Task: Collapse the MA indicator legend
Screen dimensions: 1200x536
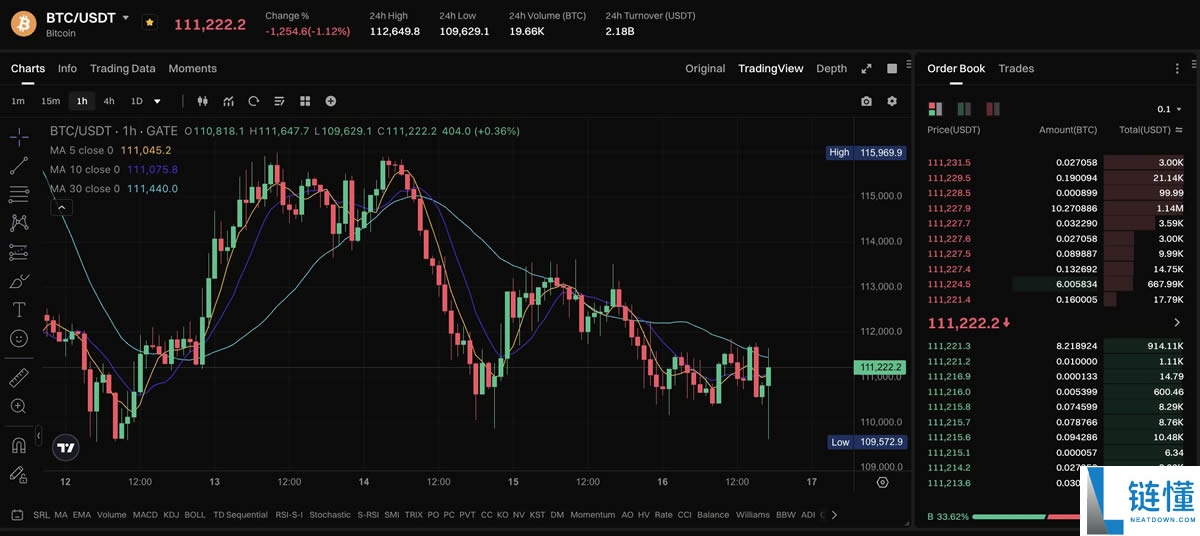Action: pos(62,207)
